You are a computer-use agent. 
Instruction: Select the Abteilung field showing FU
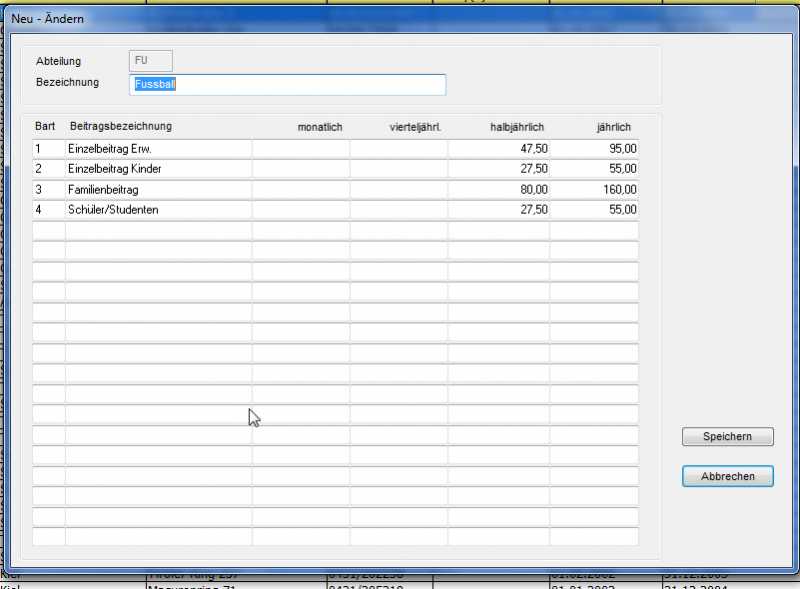151,61
